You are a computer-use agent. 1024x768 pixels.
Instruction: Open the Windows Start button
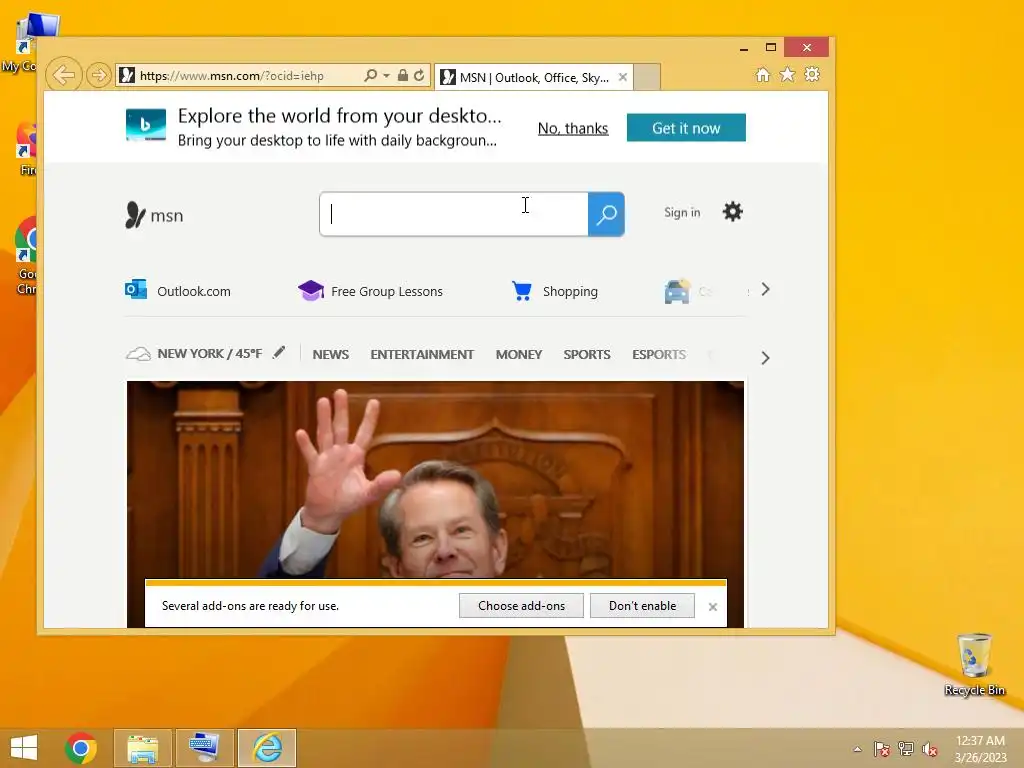[x=24, y=748]
